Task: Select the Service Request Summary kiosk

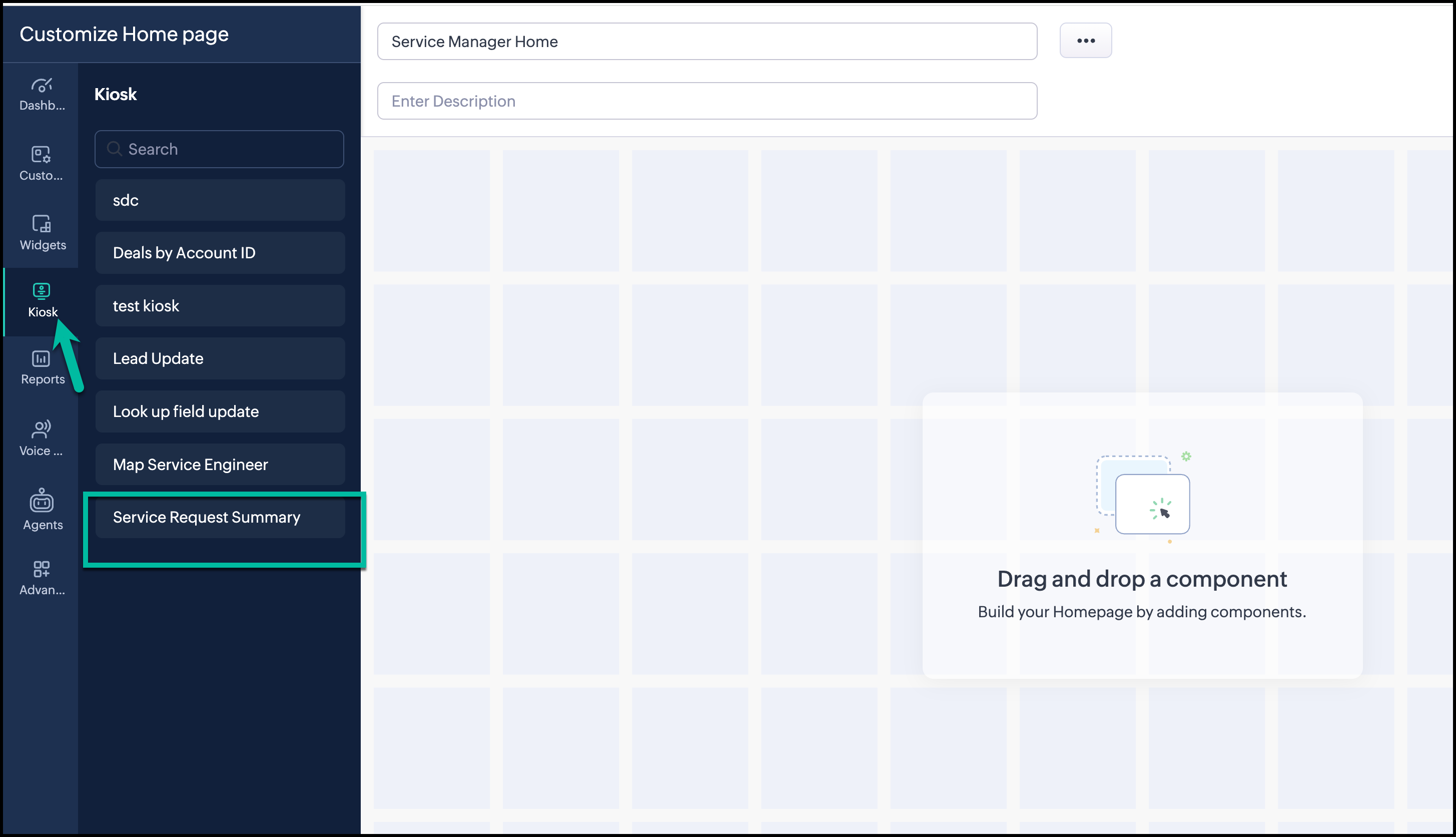Action: (x=220, y=518)
